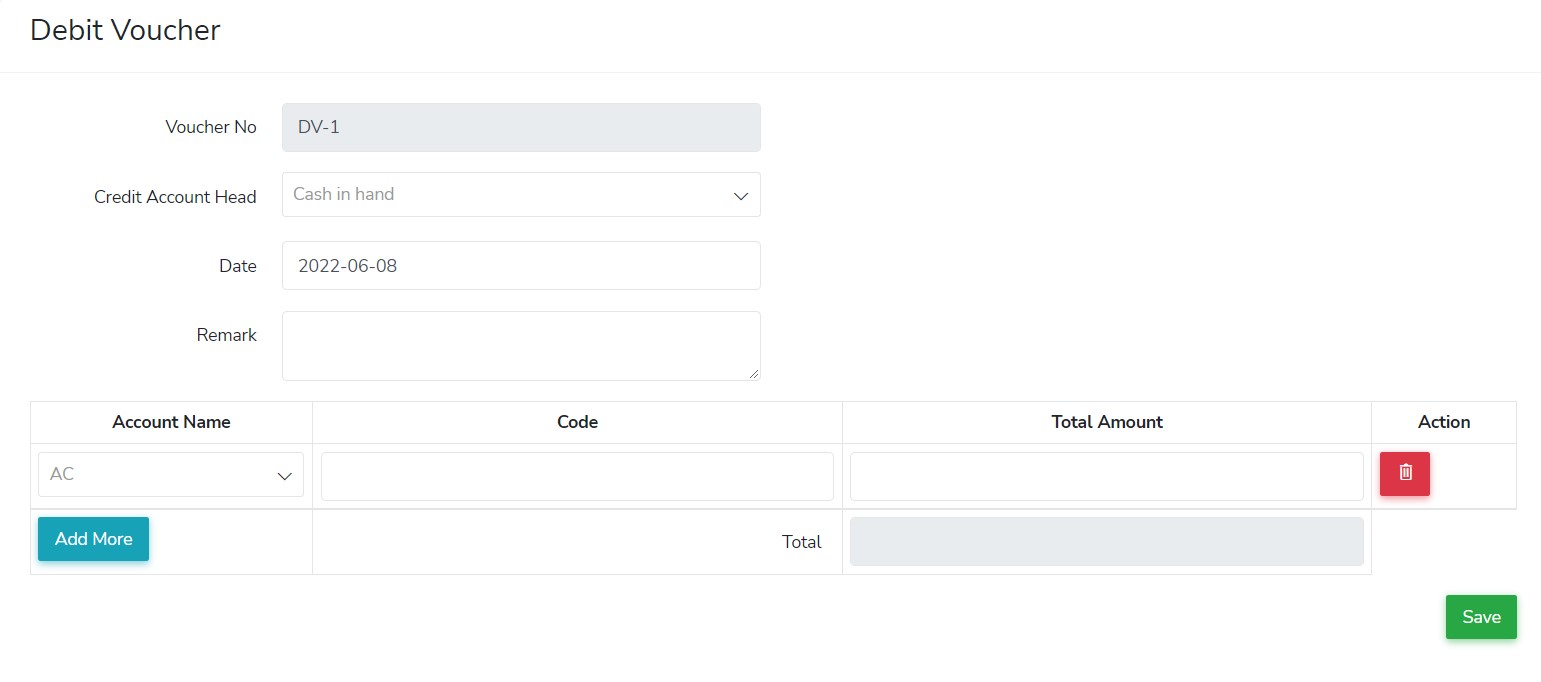Select the Account Name column header

click(x=171, y=422)
